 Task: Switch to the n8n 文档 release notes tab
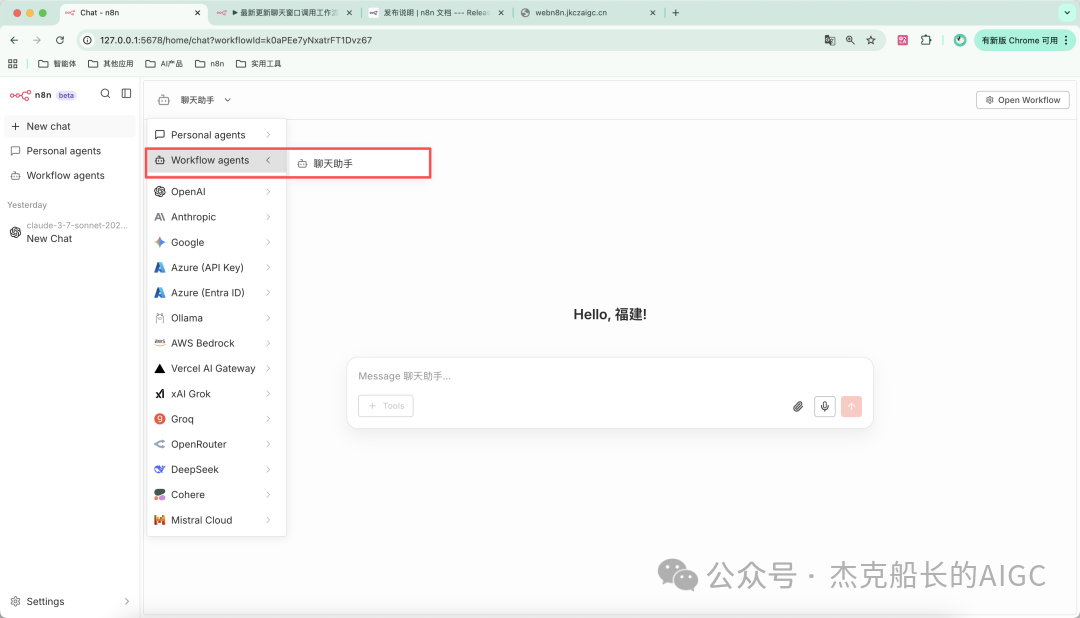437,12
